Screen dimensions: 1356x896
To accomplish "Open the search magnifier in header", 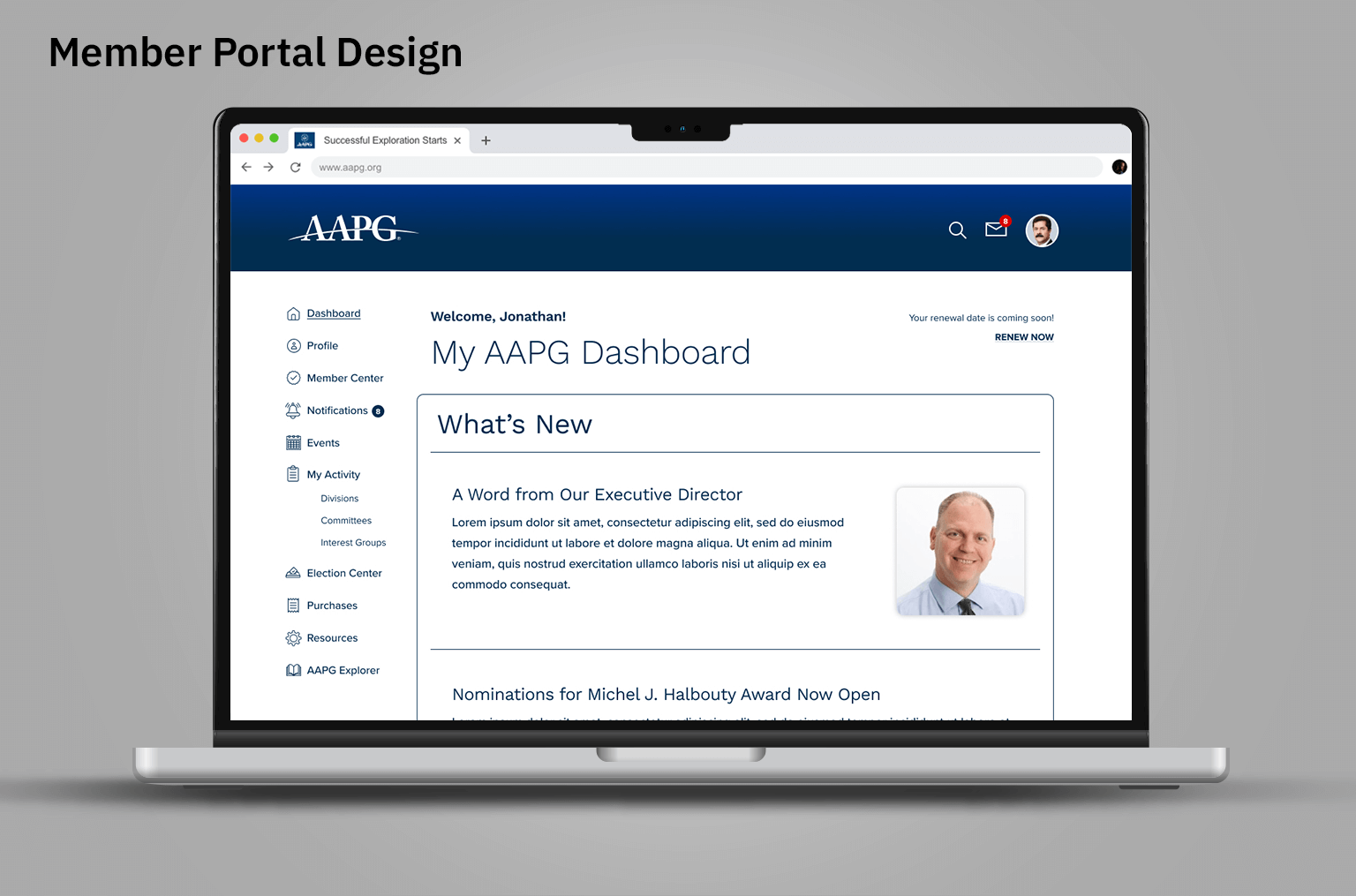I will pos(957,230).
